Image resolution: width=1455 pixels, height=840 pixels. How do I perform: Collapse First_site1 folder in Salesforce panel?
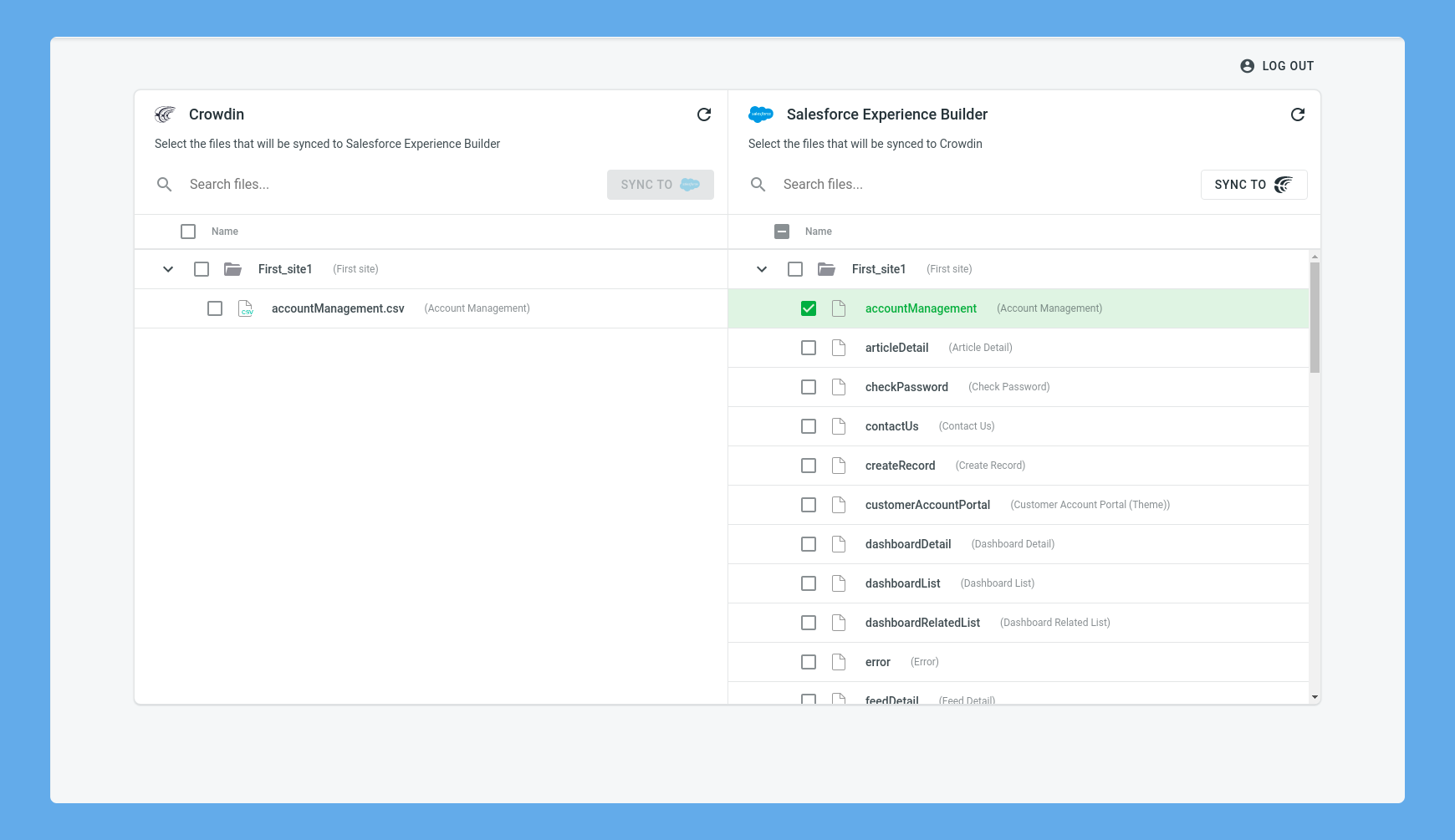(762, 269)
